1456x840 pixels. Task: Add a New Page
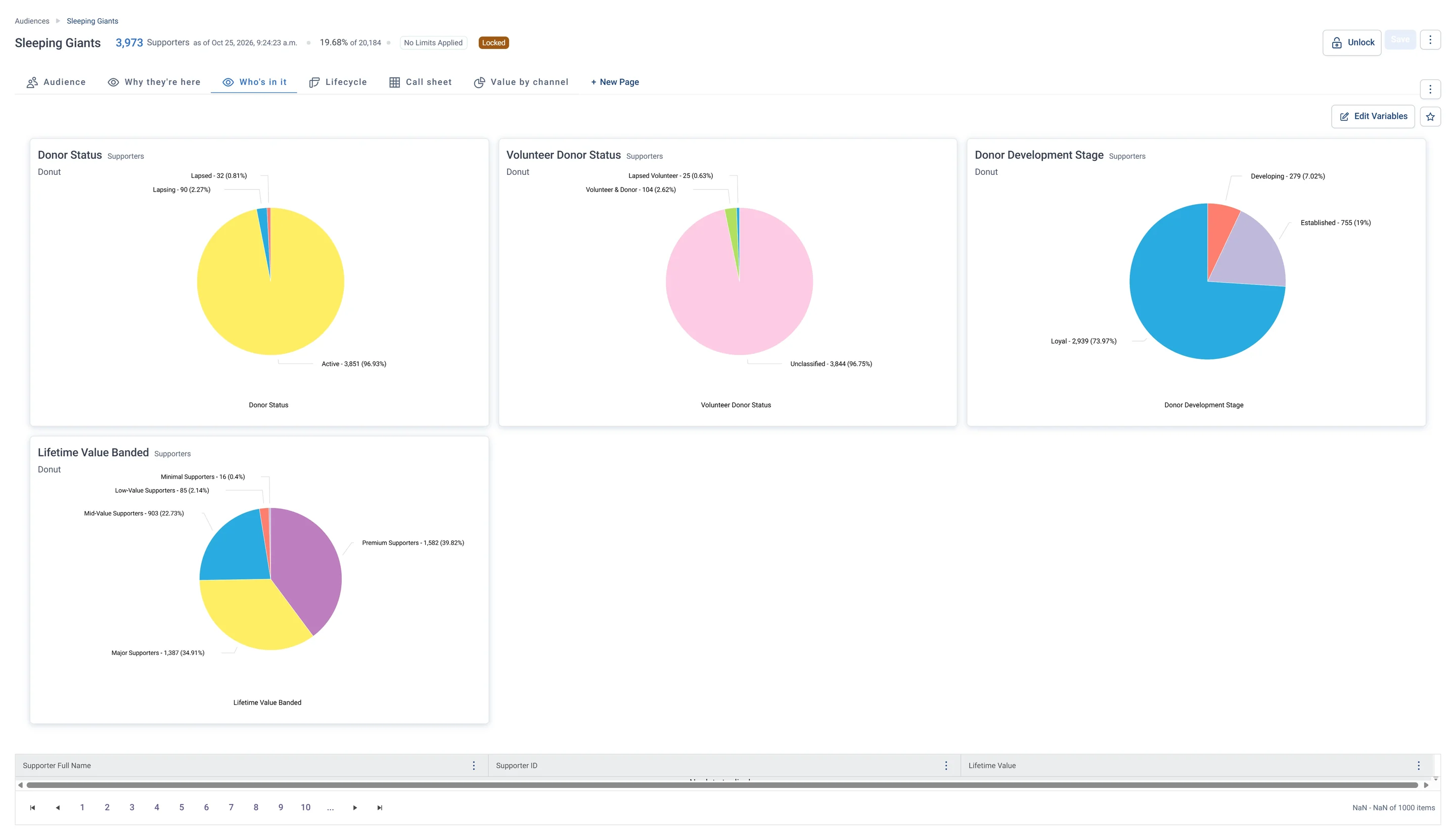615,82
